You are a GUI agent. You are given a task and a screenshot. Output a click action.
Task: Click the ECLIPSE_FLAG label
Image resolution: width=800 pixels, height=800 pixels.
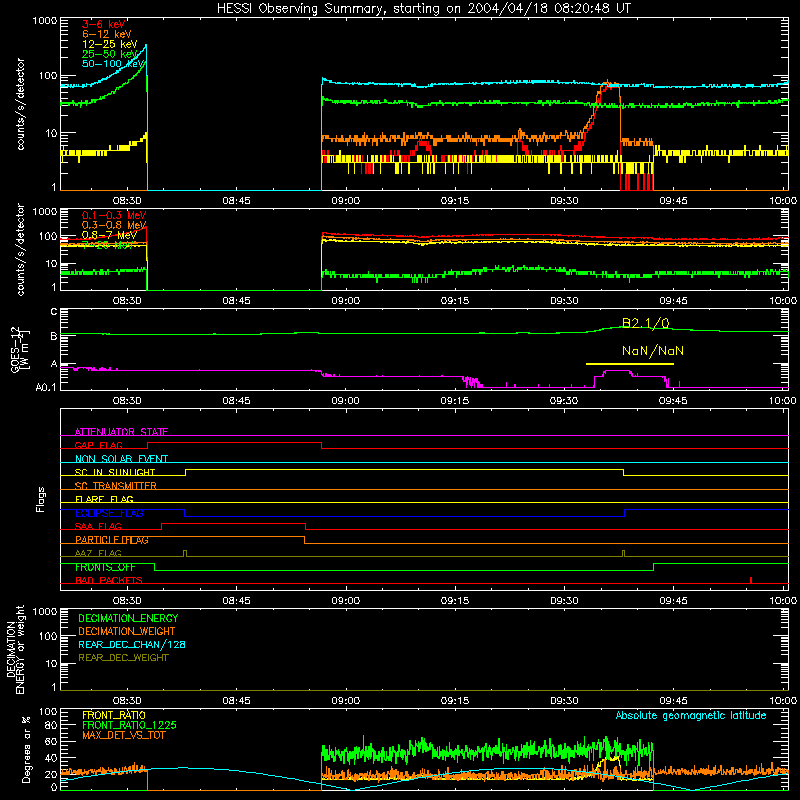pyautogui.click(x=109, y=513)
